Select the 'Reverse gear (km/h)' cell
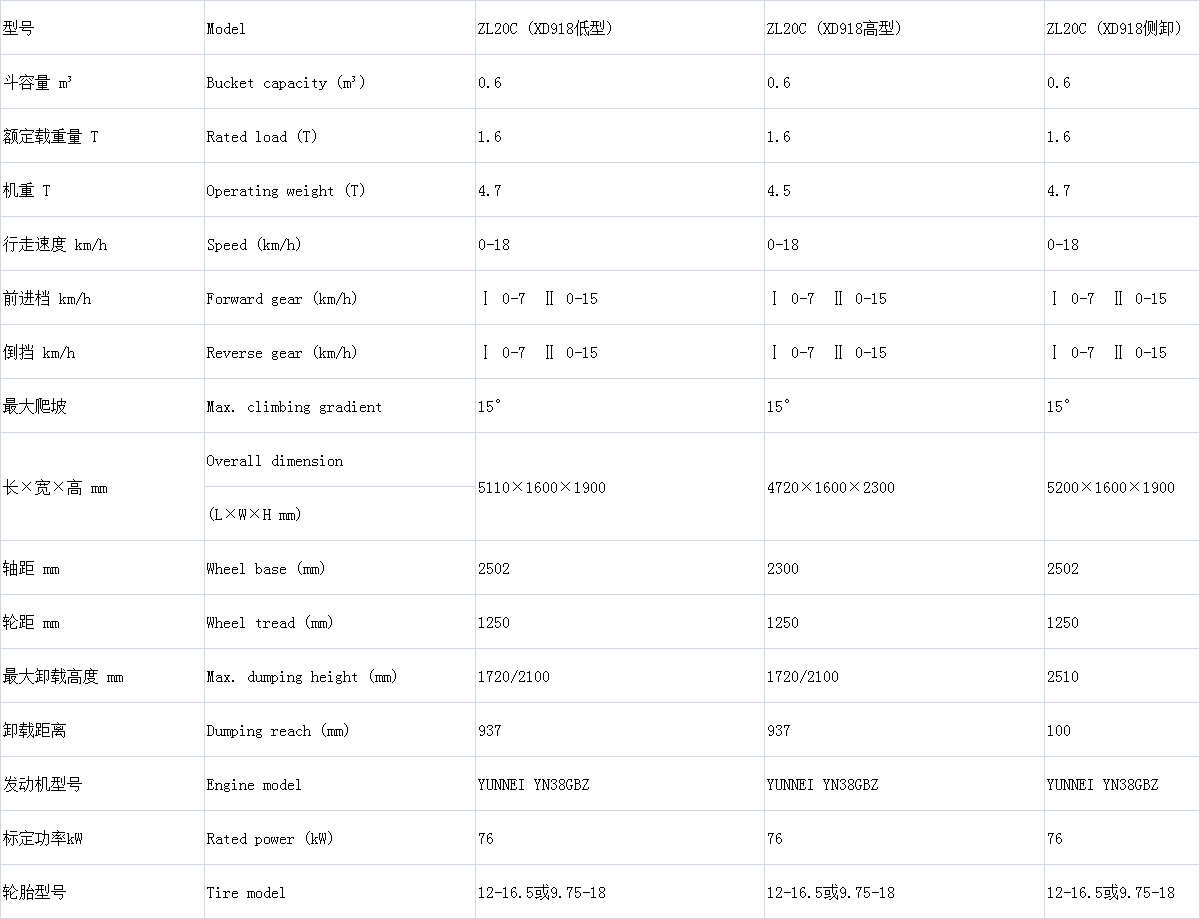The image size is (1200, 919). 282,353
